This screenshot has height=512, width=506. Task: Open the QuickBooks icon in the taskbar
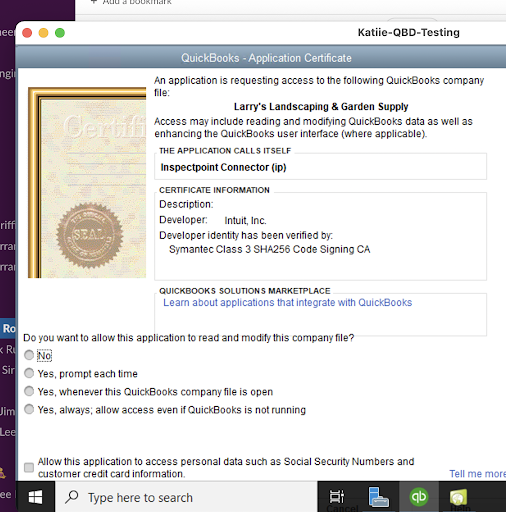(419, 497)
